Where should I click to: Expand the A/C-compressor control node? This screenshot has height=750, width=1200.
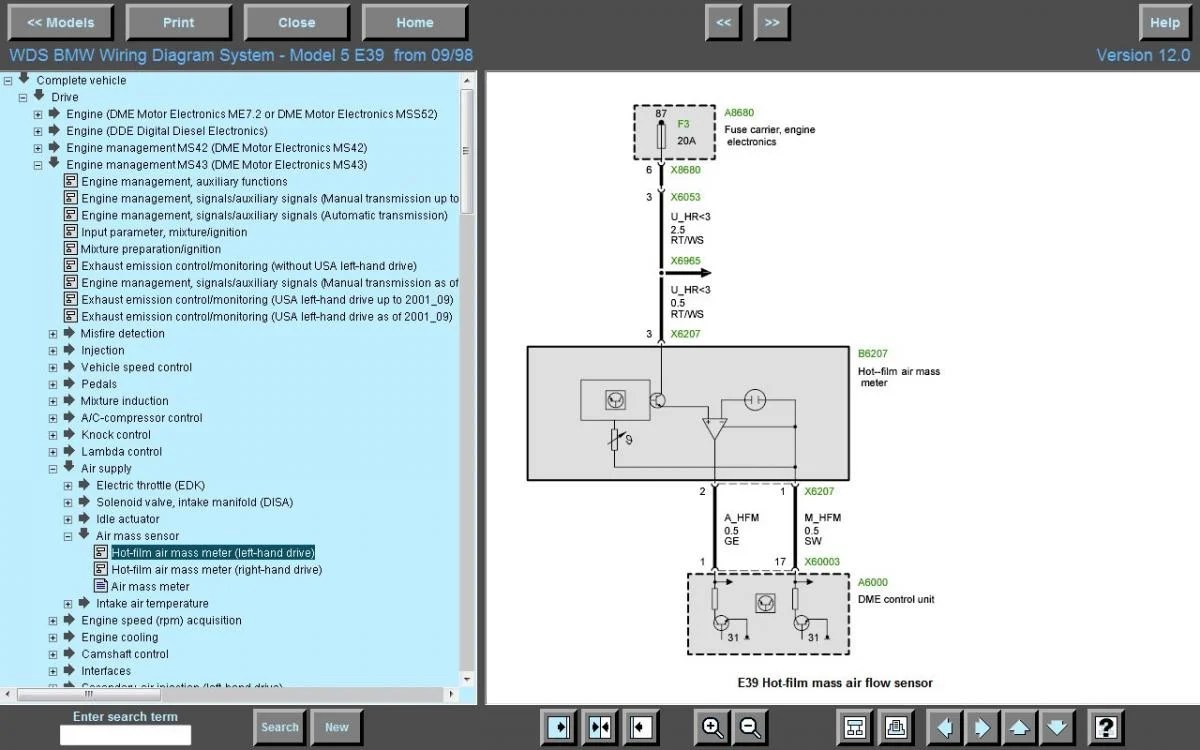[53, 418]
